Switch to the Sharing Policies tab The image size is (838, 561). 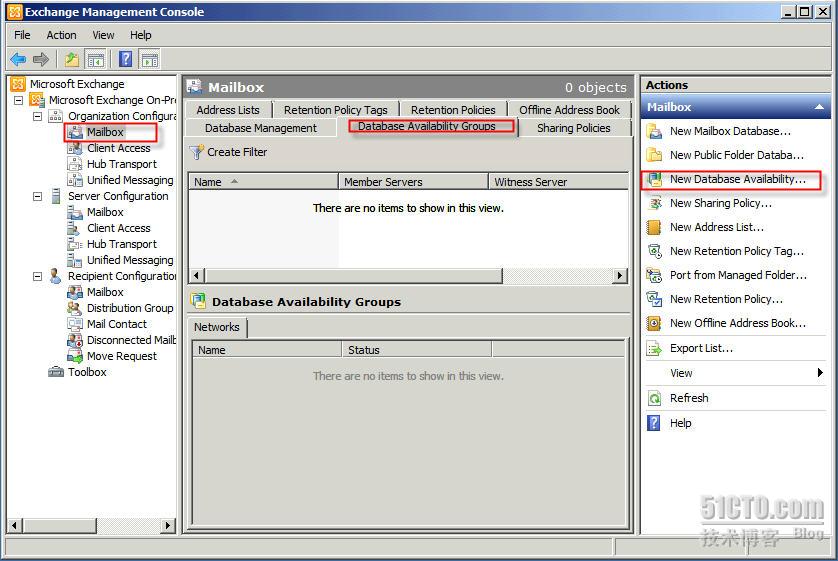pyautogui.click(x=574, y=128)
